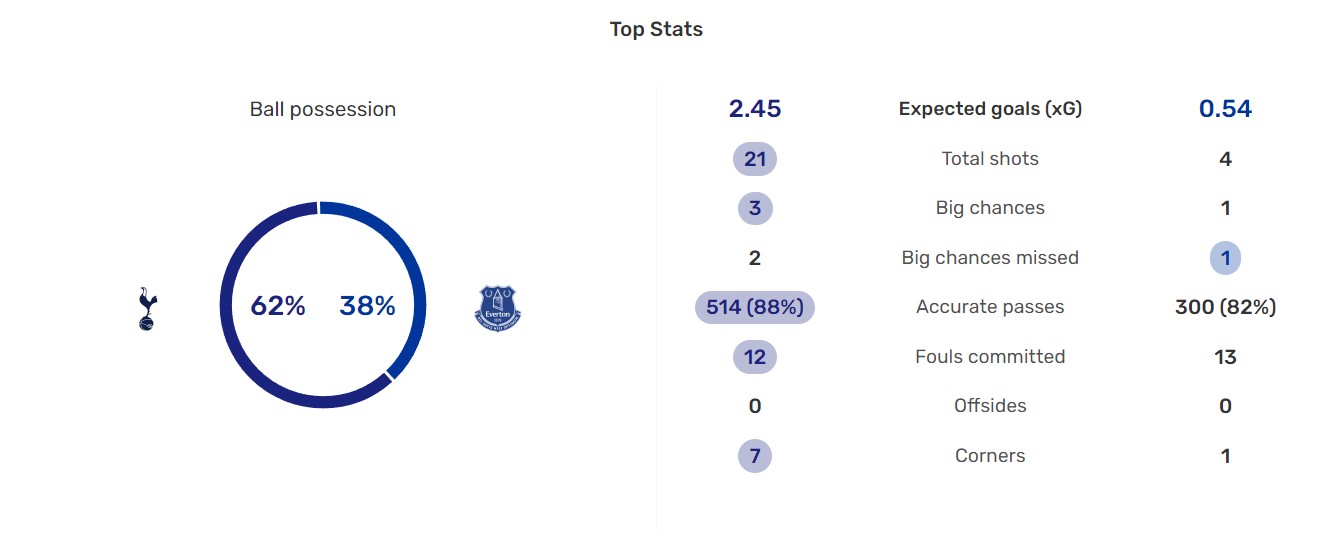Click the 0.54 expected goals value
This screenshot has width=1320, height=557.
click(x=1225, y=109)
